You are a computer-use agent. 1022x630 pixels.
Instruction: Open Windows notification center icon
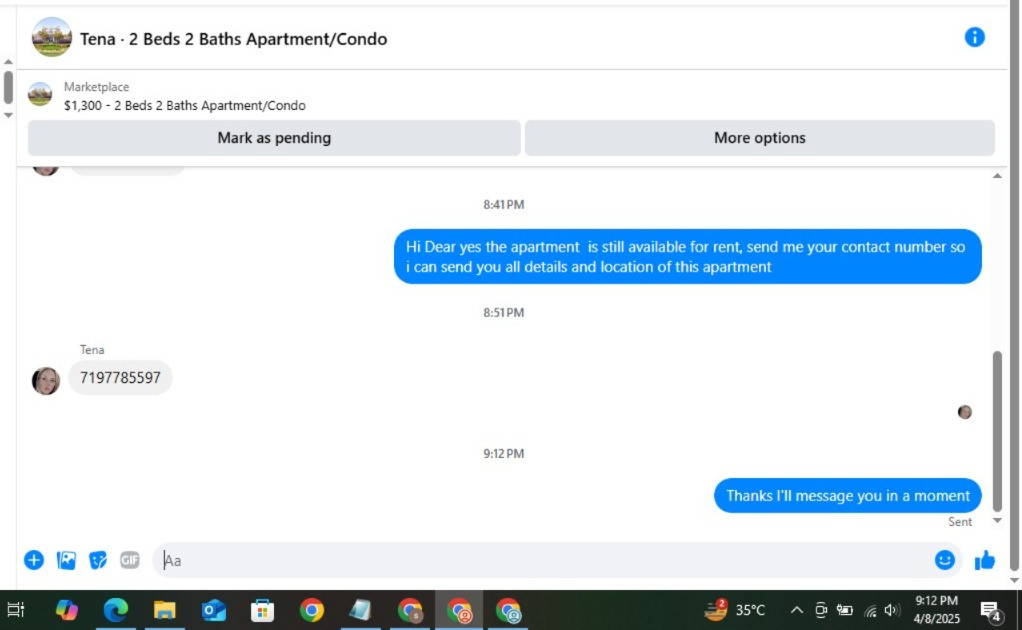pyautogui.click(x=991, y=610)
